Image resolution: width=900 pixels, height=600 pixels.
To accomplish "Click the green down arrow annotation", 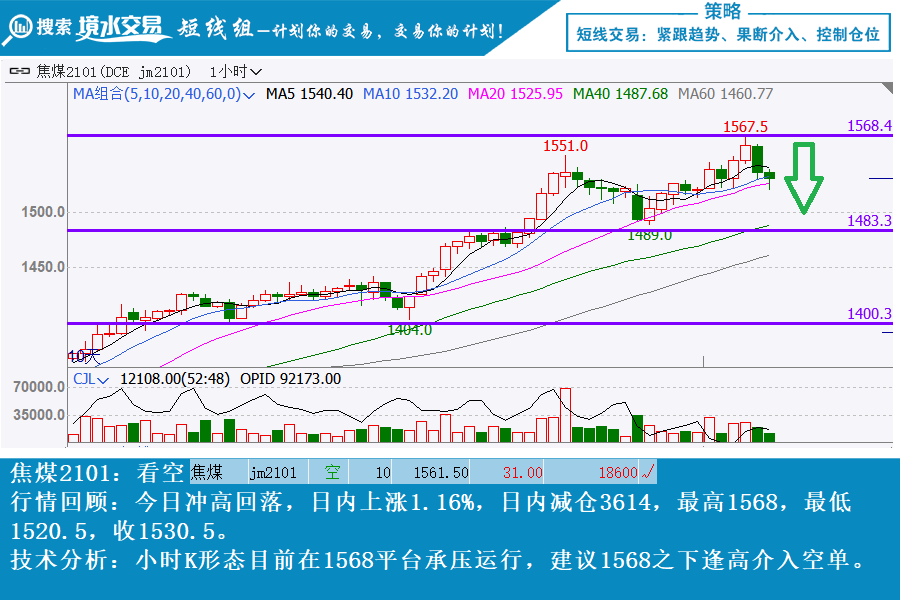I will (x=803, y=178).
